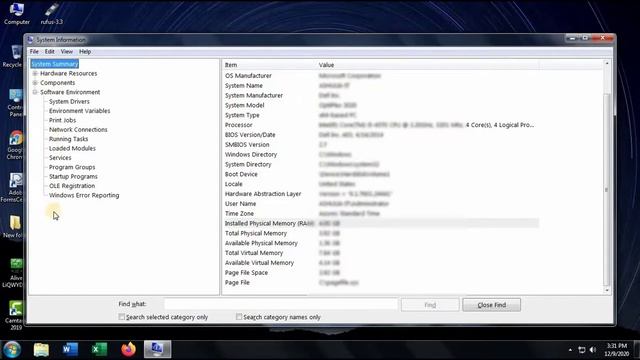640x360 pixels.
Task: Select Software Environment tree label
Action: pyautogui.click(x=70, y=92)
